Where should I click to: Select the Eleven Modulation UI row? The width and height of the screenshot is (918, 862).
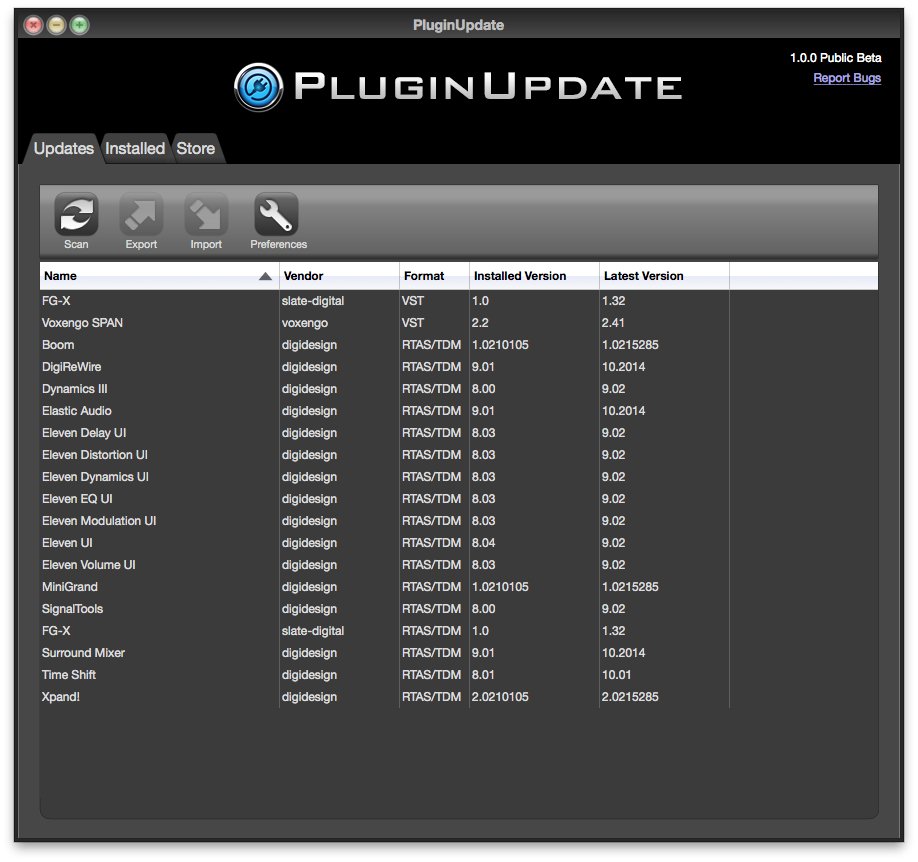pos(459,521)
